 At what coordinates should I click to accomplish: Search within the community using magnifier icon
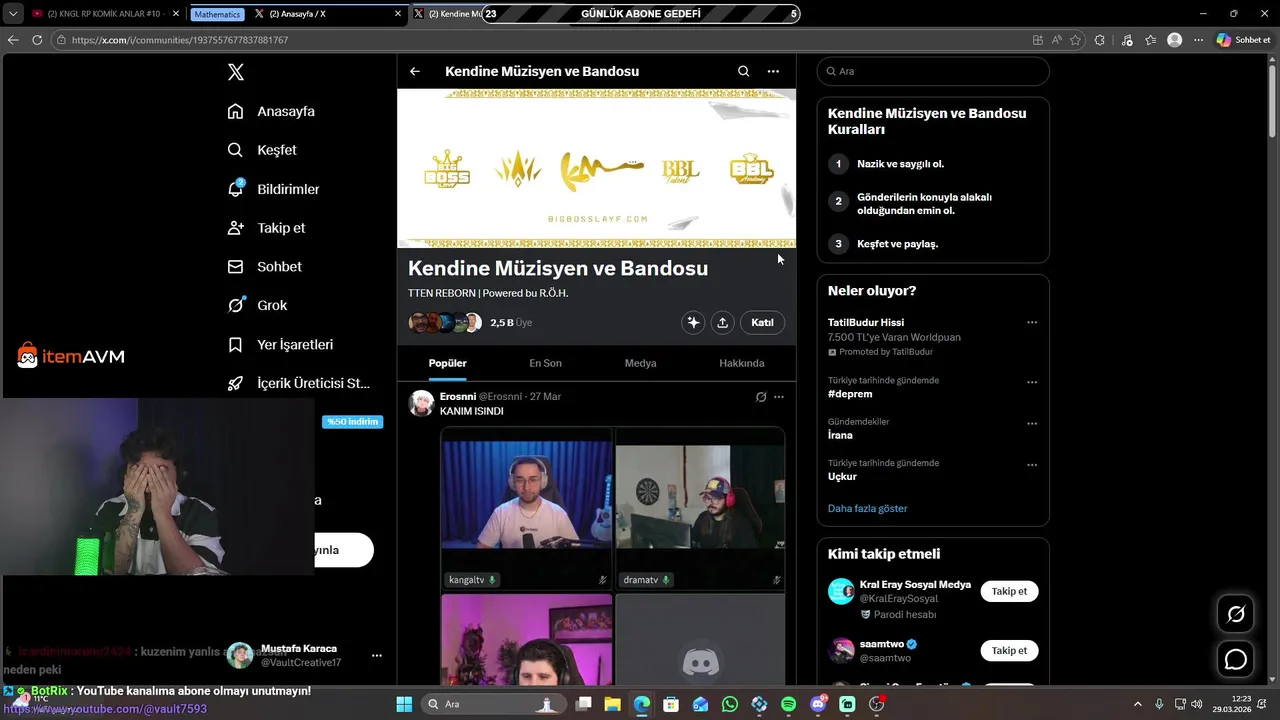coord(743,71)
